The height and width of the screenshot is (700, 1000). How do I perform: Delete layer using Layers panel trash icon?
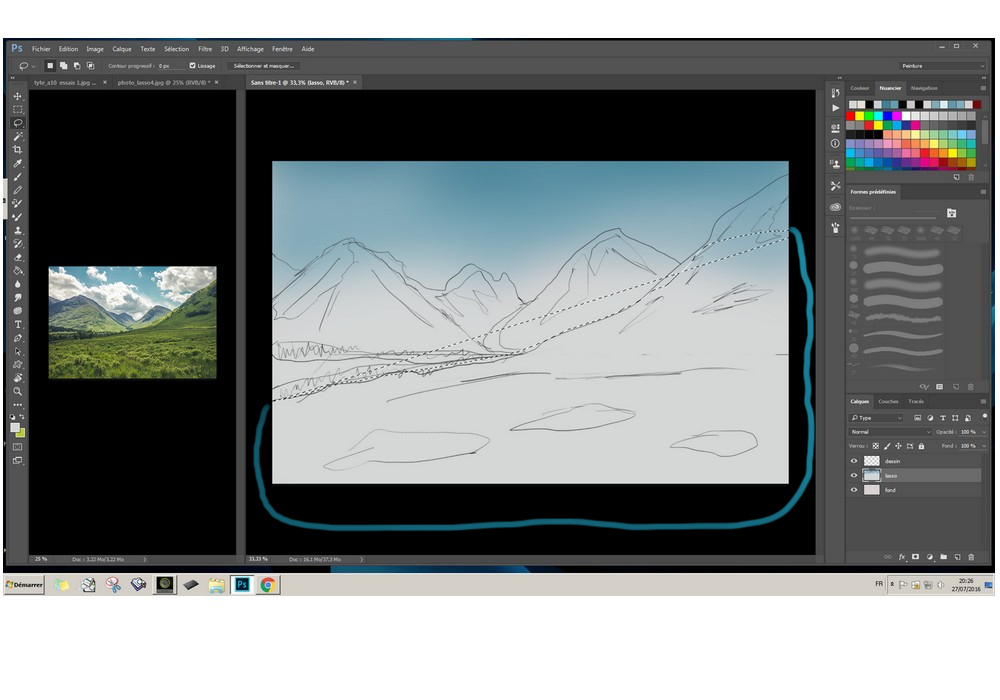pos(970,556)
